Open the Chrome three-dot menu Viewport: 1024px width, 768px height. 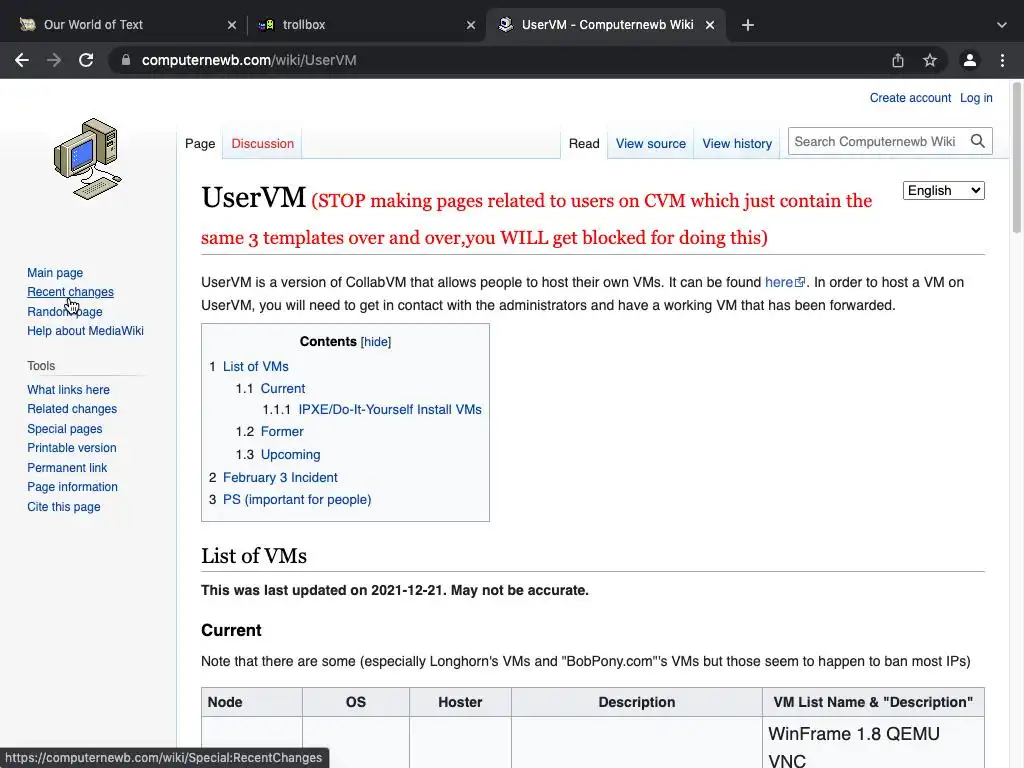(1002, 60)
